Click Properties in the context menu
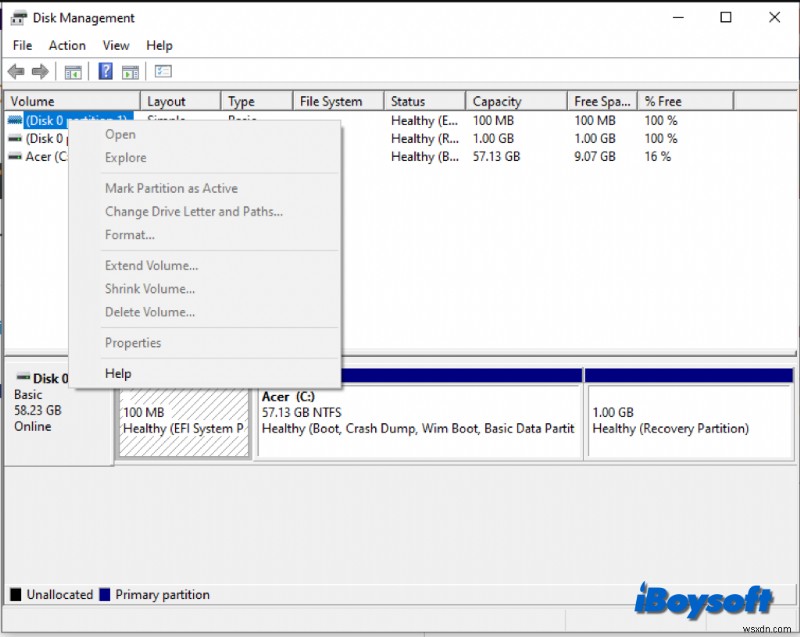The height and width of the screenshot is (637, 800). tap(133, 343)
